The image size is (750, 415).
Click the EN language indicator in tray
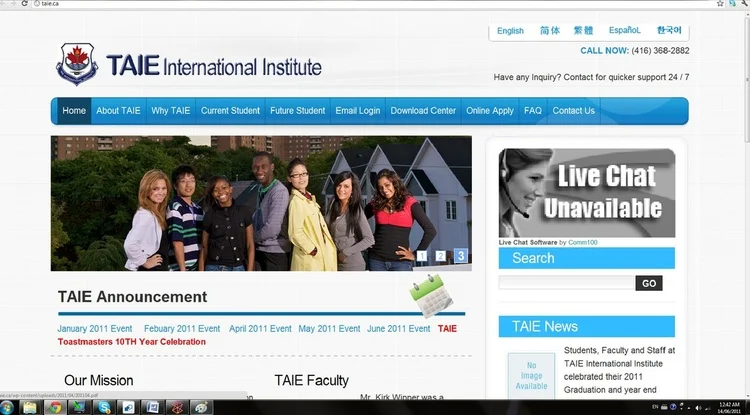655,407
